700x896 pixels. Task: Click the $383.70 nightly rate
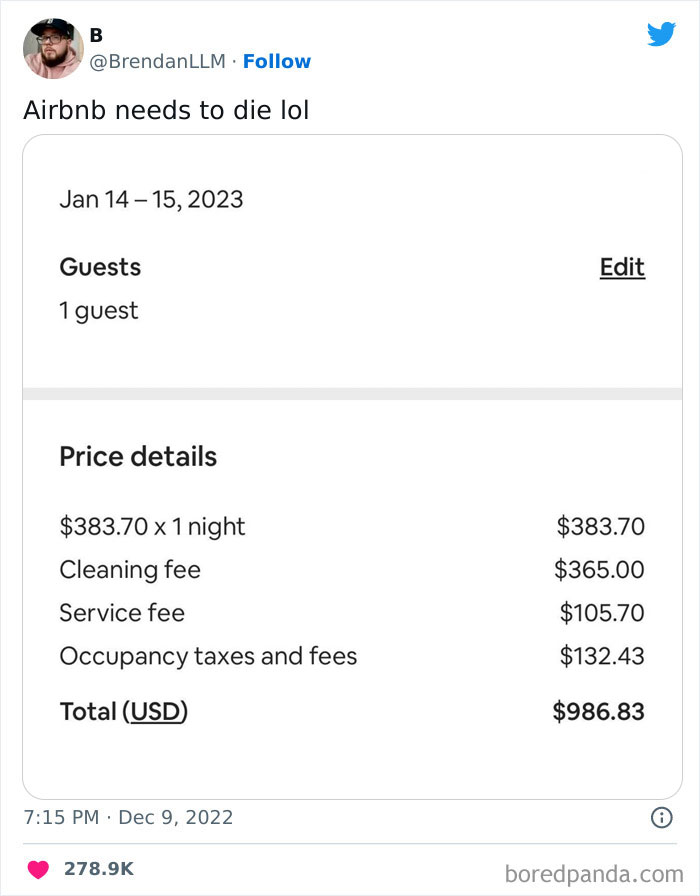152,526
